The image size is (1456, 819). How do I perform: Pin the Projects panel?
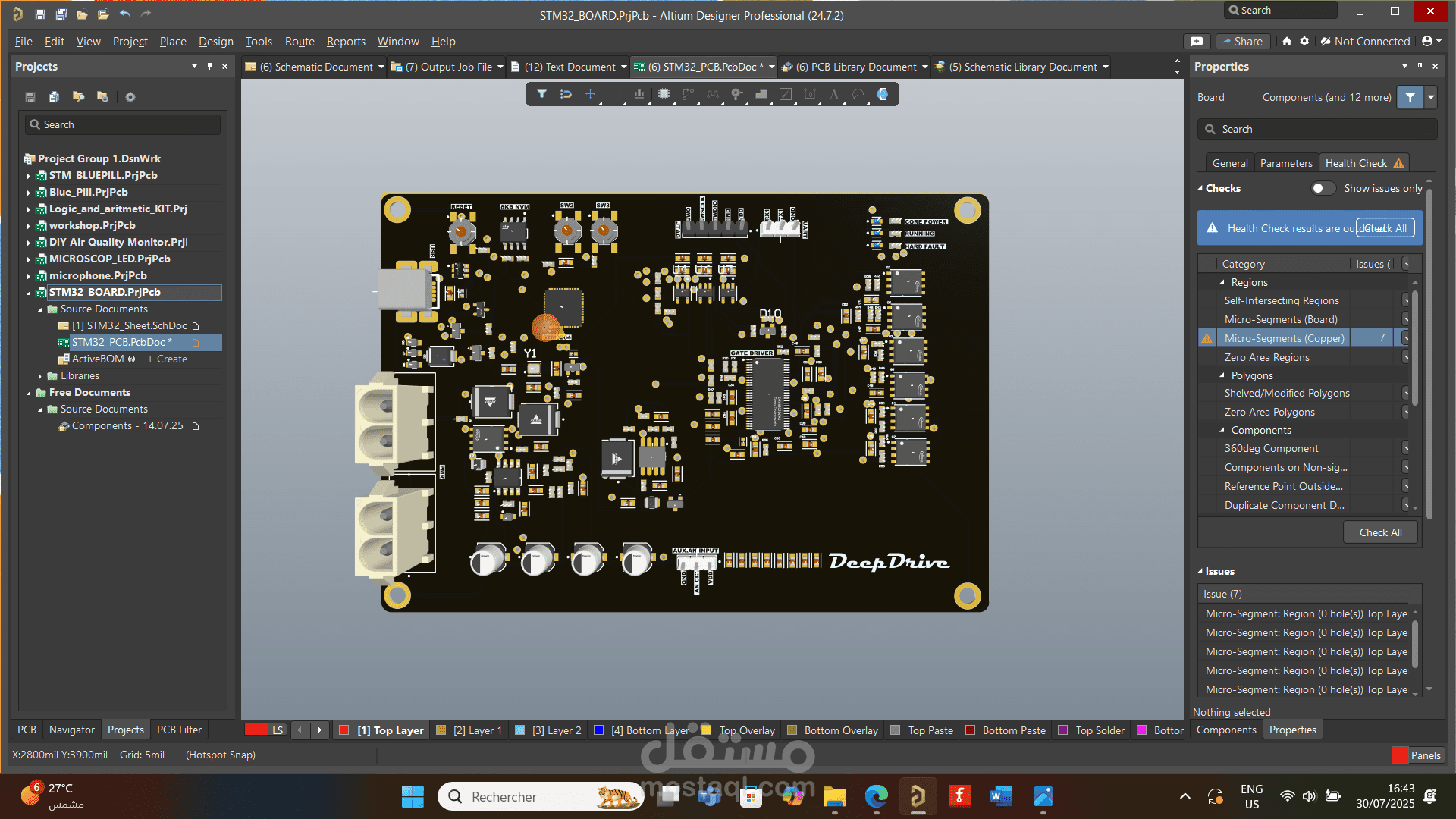coord(210,67)
